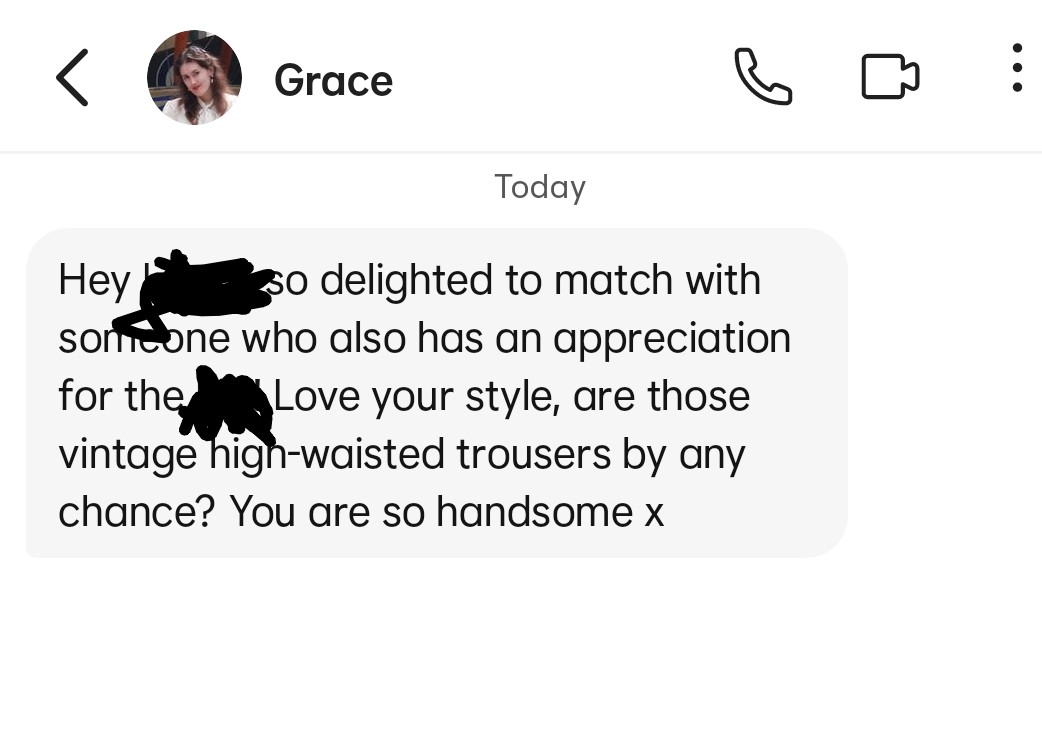Image resolution: width=1042 pixels, height=756 pixels.
Task: Click the word 'appreciation' in the message
Action: (672, 339)
